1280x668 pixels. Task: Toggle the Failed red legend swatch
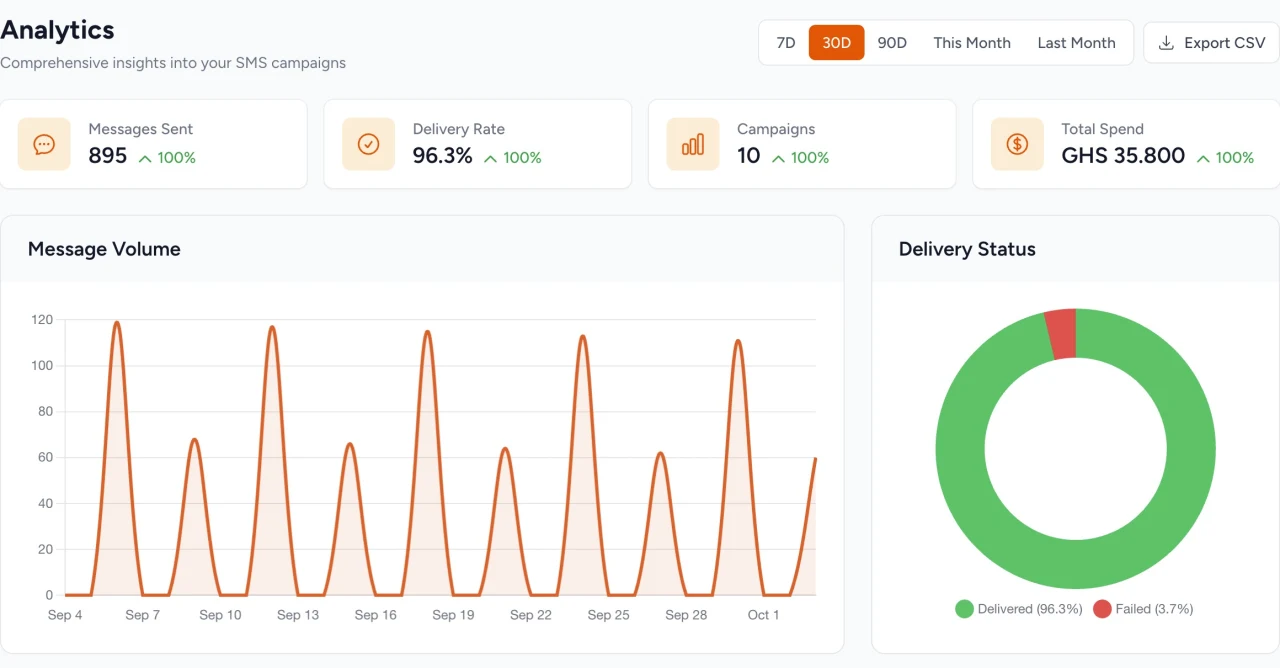coord(1102,609)
